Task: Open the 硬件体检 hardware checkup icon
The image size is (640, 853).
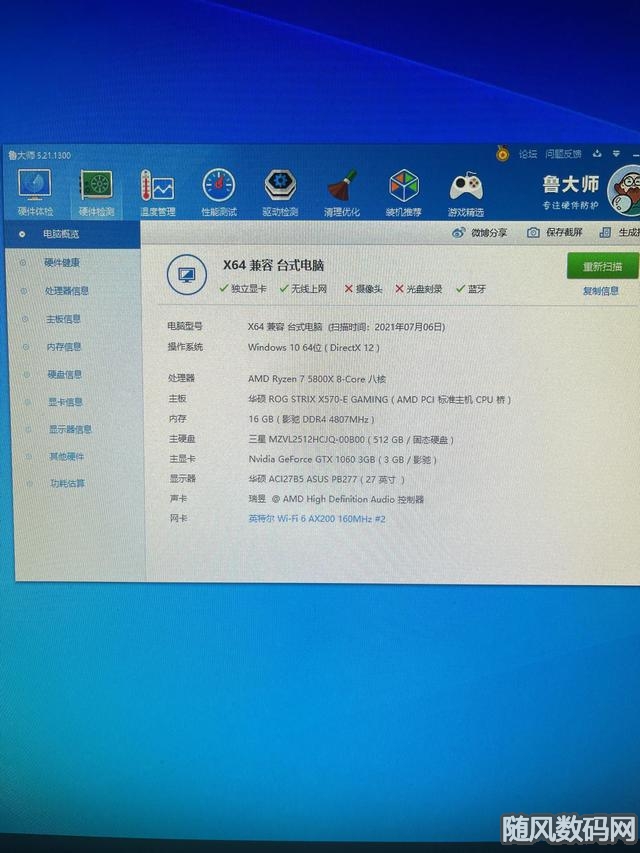Action: (x=35, y=193)
